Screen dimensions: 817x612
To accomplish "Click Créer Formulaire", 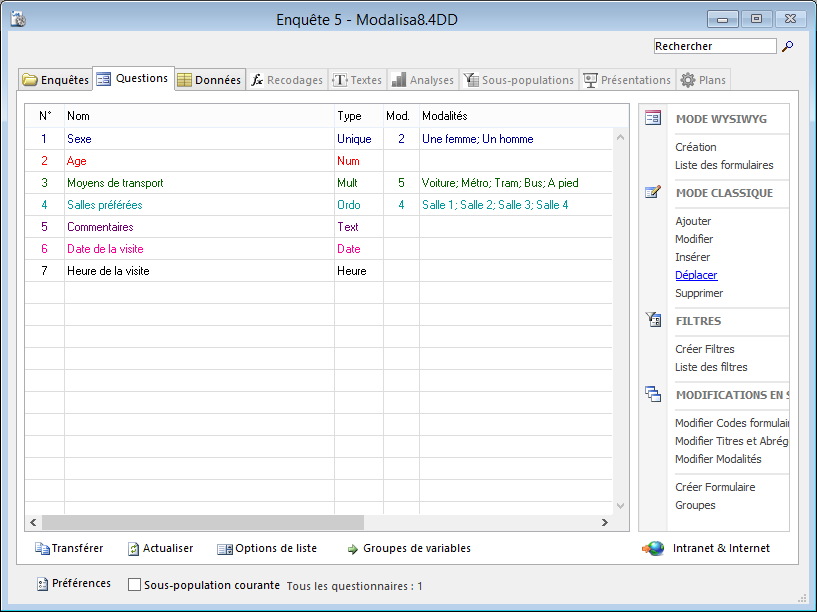I will (715, 487).
